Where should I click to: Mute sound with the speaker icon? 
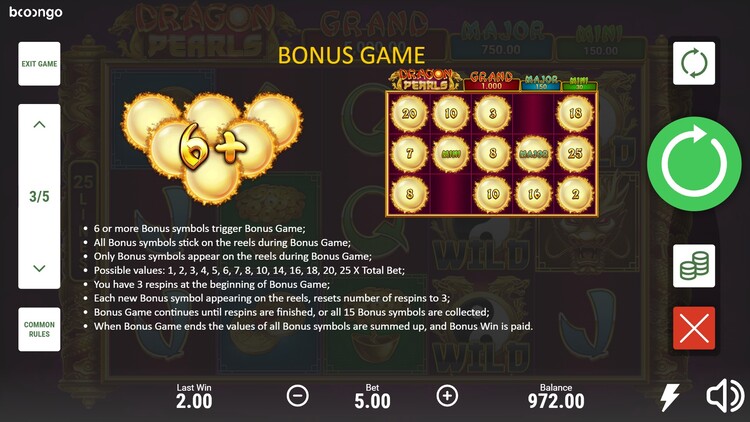tap(725, 396)
